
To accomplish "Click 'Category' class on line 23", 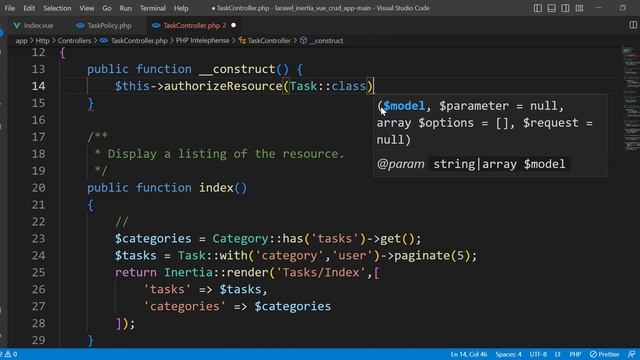I will 240,239.
